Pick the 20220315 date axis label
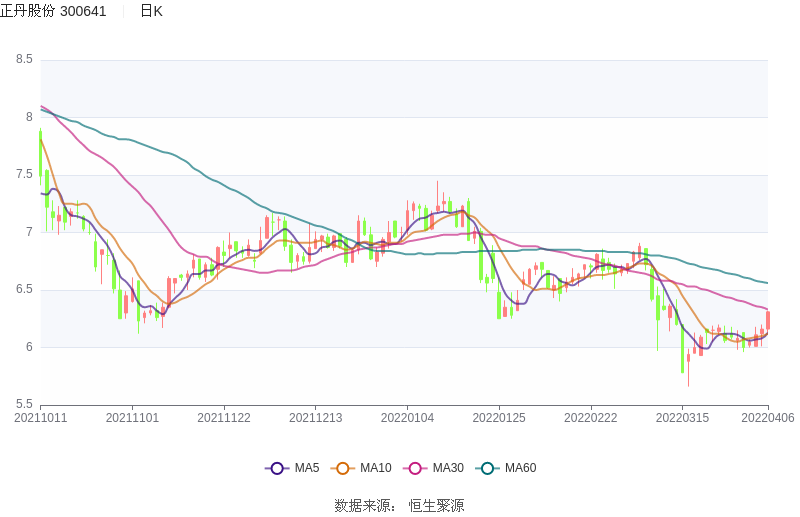The height and width of the screenshot is (517, 800). [682, 418]
